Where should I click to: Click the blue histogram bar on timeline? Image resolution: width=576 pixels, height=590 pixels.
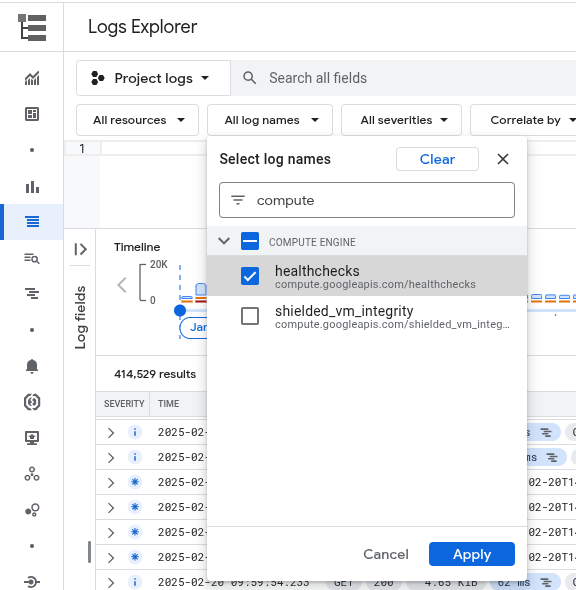(x=201, y=289)
